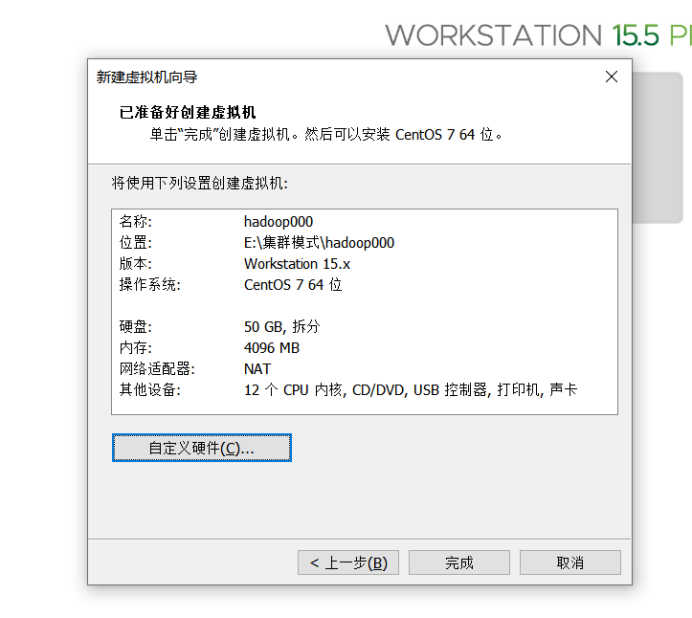Click the network adapter value NAT
The width and height of the screenshot is (692, 618).
[x=257, y=369]
